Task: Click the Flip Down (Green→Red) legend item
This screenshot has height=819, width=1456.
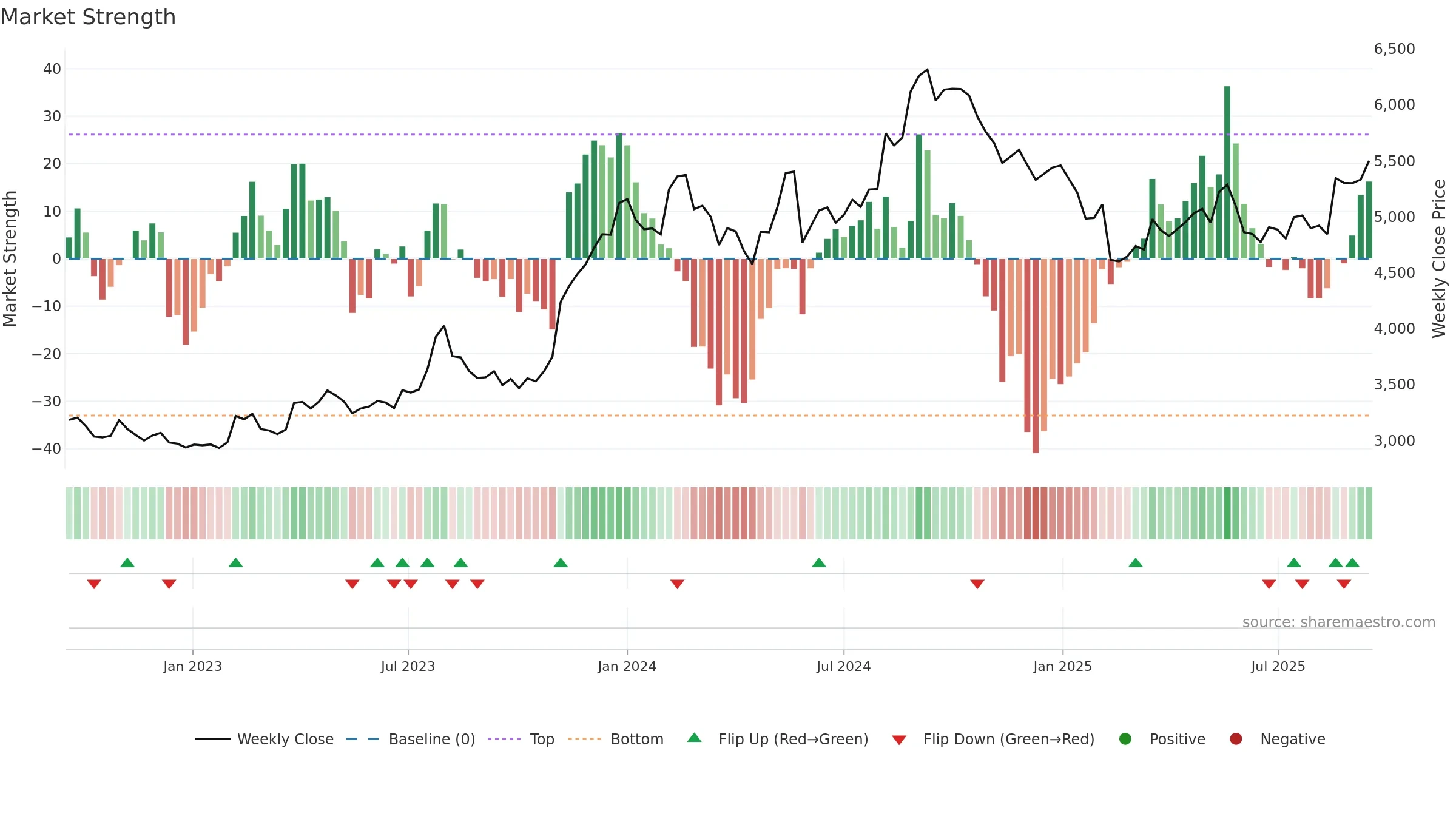Action: 993,739
